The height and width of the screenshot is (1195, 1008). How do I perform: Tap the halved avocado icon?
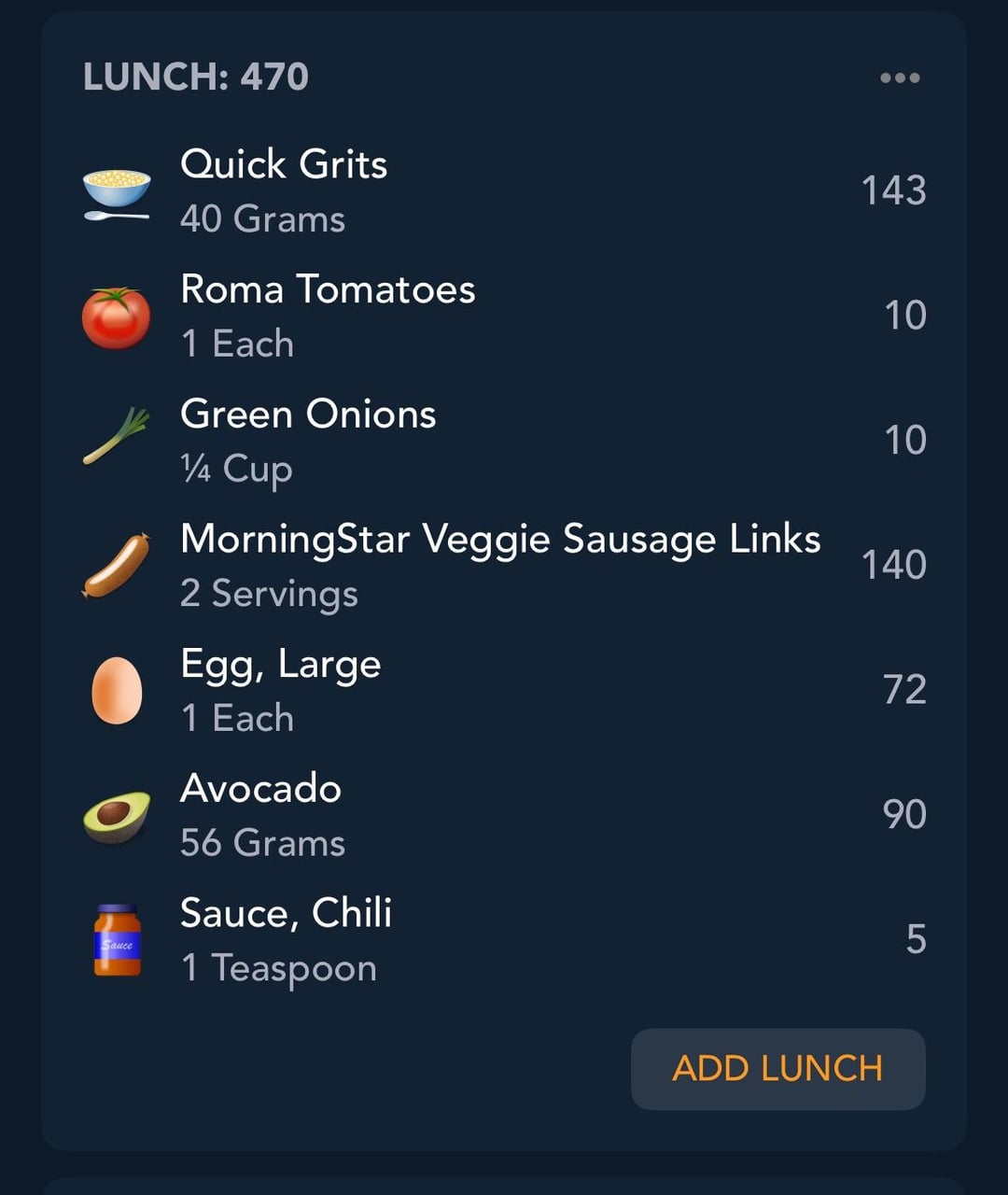117,816
